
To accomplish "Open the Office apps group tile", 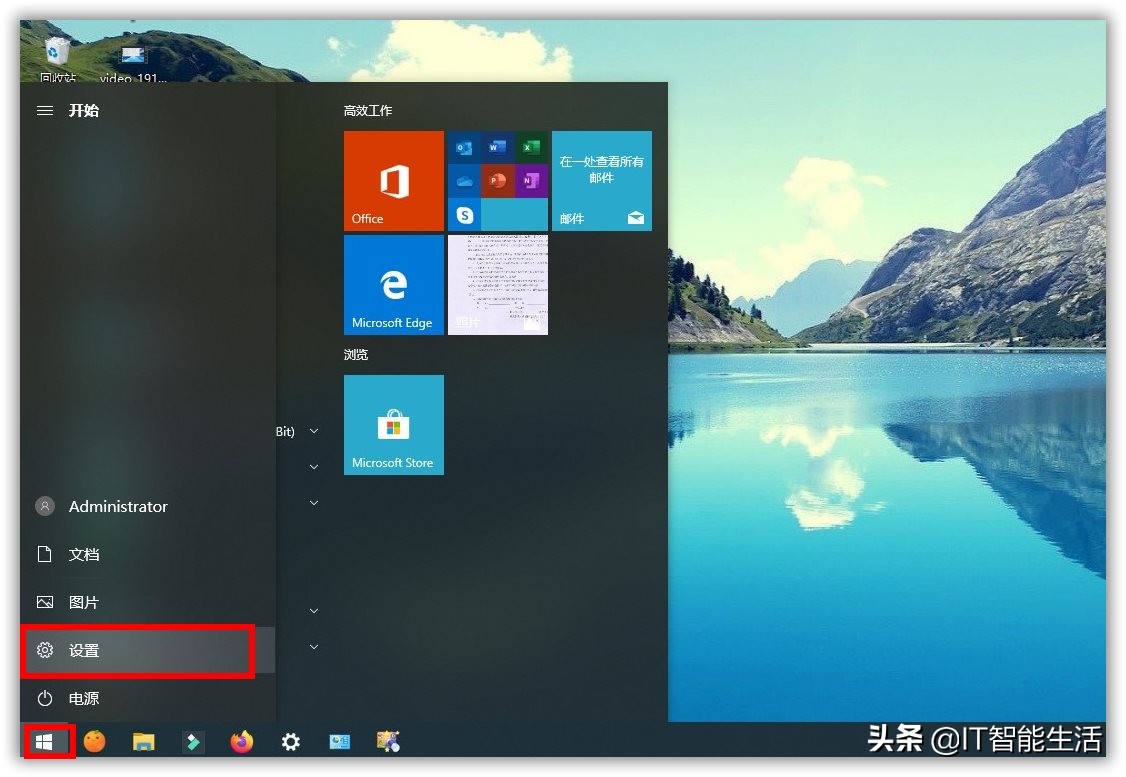I will 497,181.
